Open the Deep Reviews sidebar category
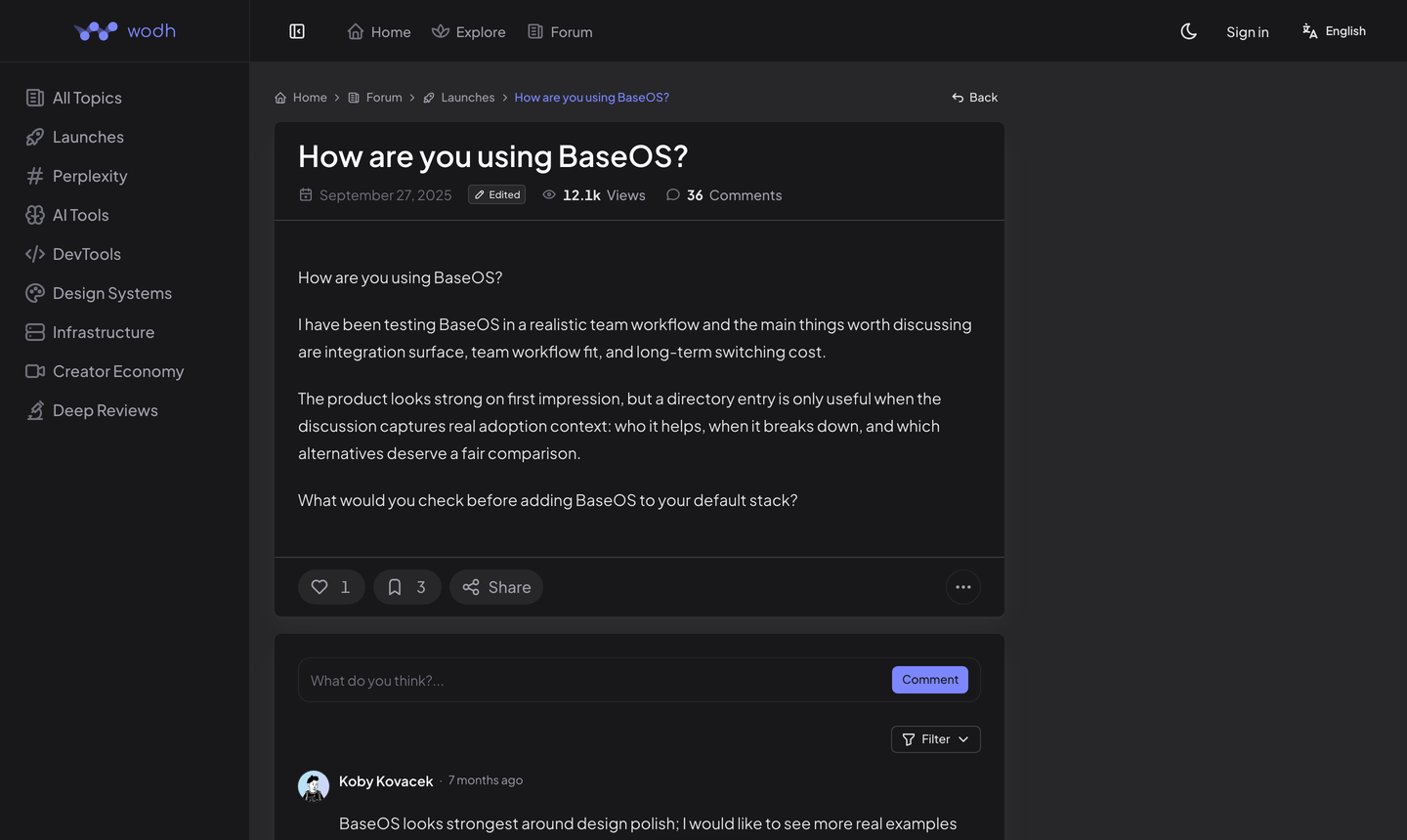Image resolution: width=1407 pixels, height=840 pixels. point(92,410)
